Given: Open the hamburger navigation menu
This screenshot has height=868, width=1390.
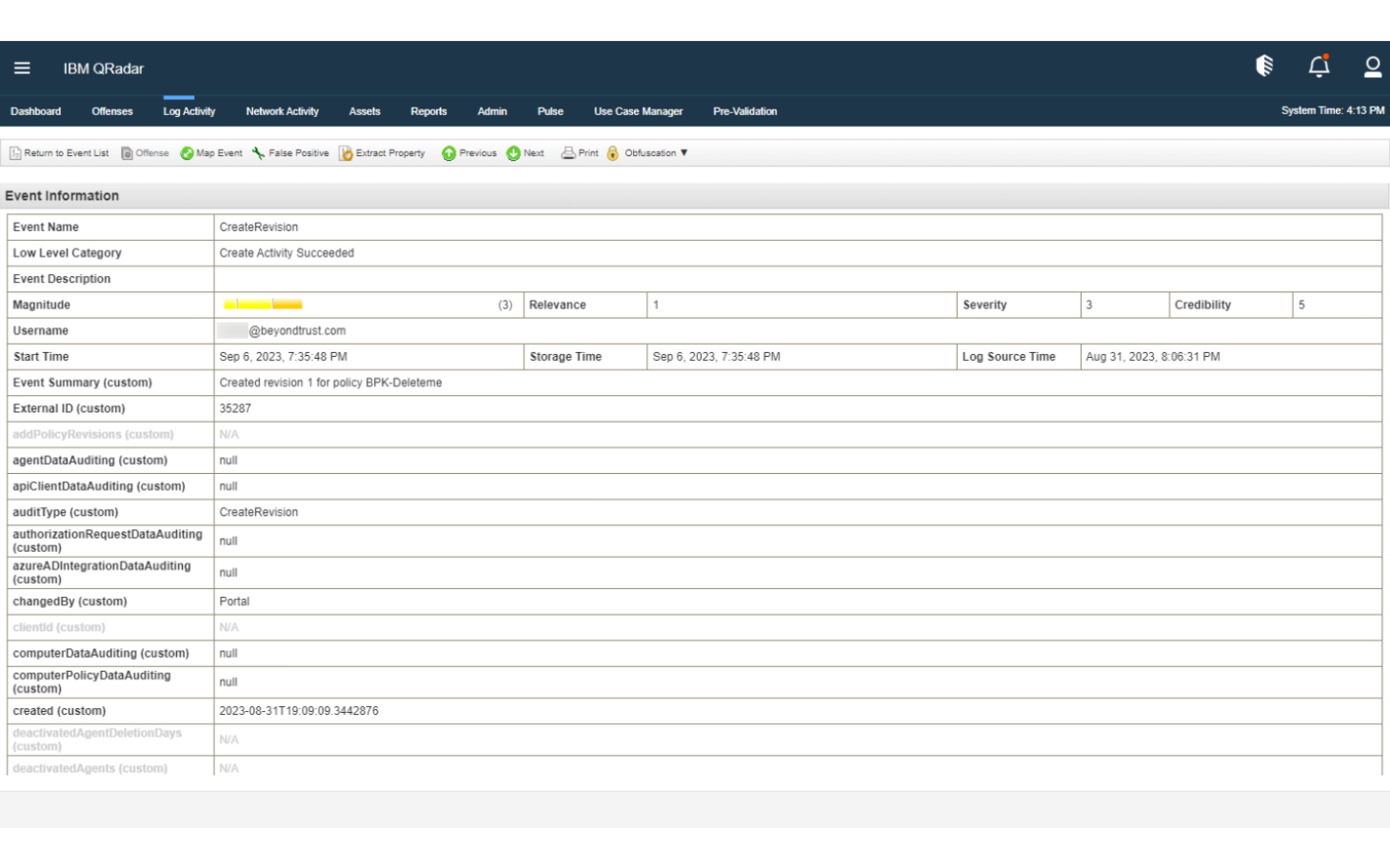Looking at the screenshot, I should click(x=22, y=68).
